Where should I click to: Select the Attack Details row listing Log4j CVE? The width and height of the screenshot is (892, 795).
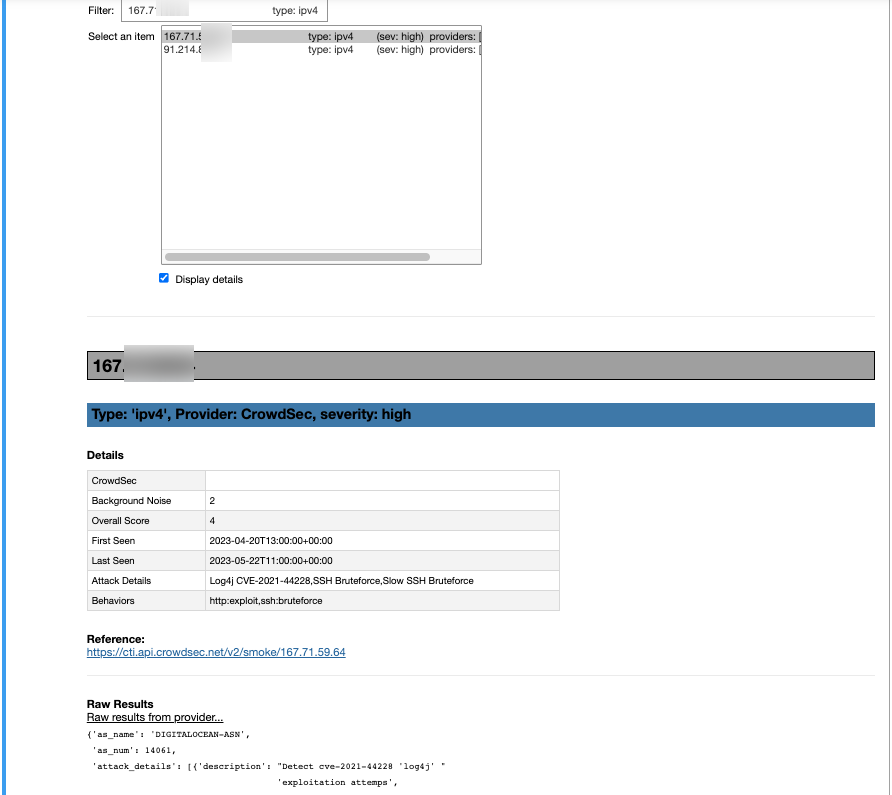[x=340, y=580]
